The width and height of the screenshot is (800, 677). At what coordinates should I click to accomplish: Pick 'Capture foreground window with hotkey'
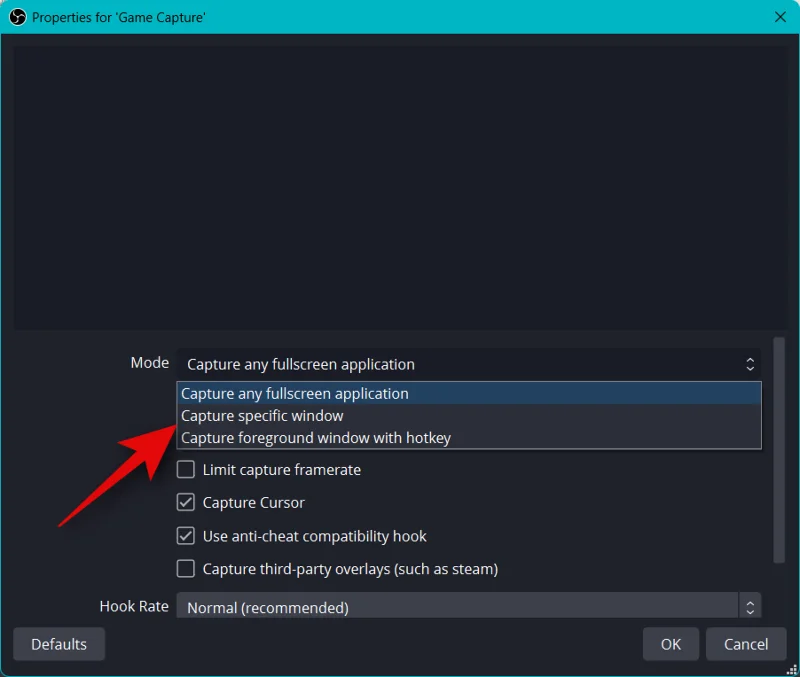[x=469, y=438]
